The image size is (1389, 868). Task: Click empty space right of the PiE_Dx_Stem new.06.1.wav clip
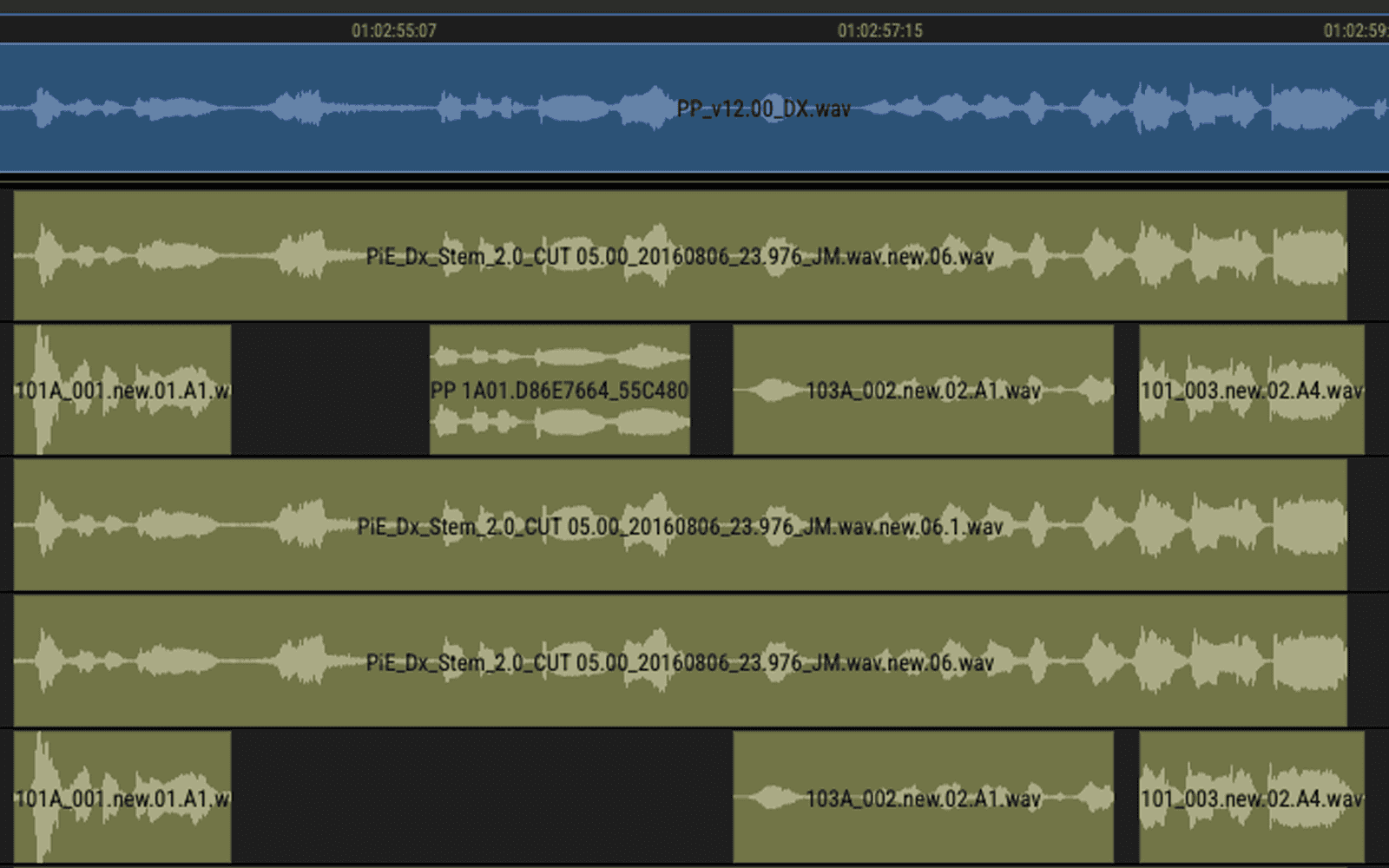pyautogui.click(x=1368, y=526)
